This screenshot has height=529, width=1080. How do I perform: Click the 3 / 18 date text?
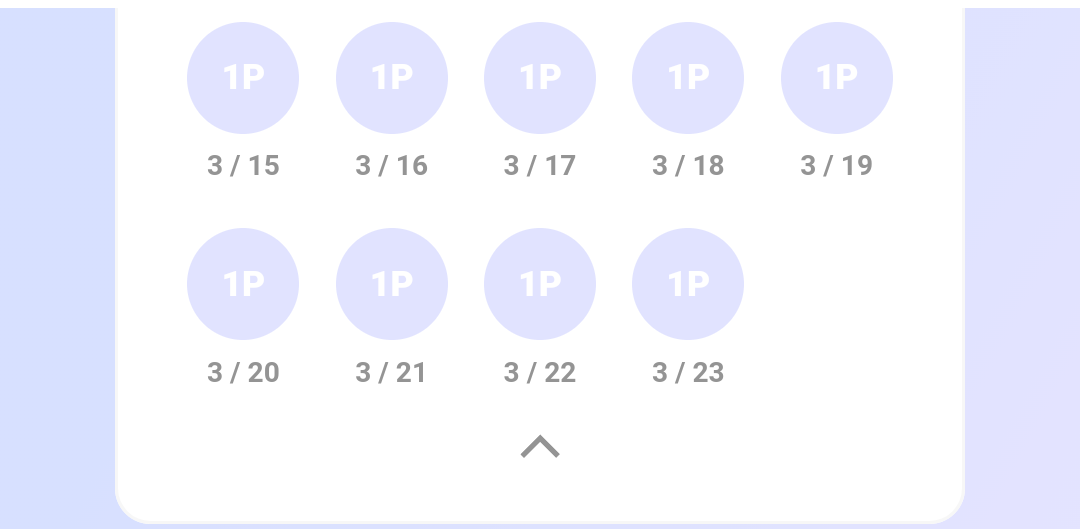[688, 166]
